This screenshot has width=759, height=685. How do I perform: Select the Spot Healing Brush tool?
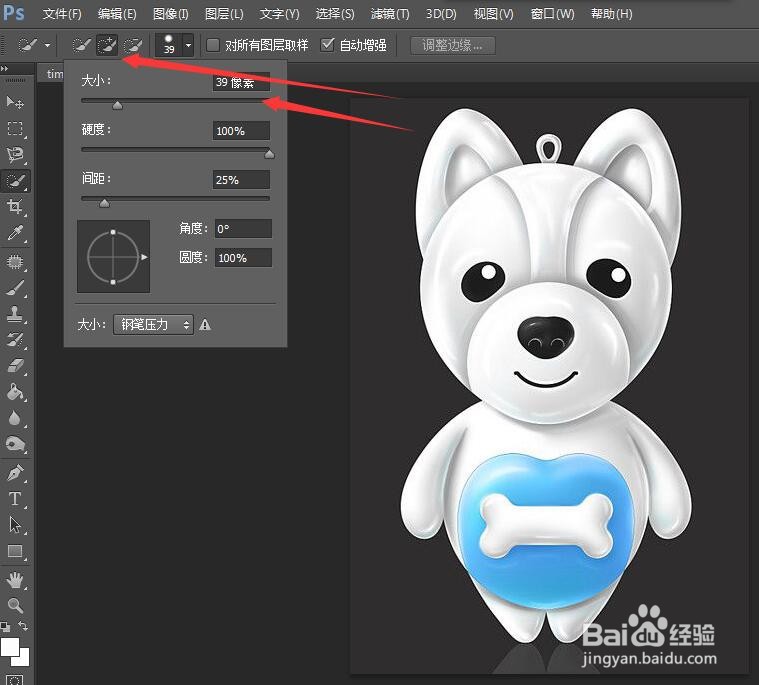click(15, 262)
